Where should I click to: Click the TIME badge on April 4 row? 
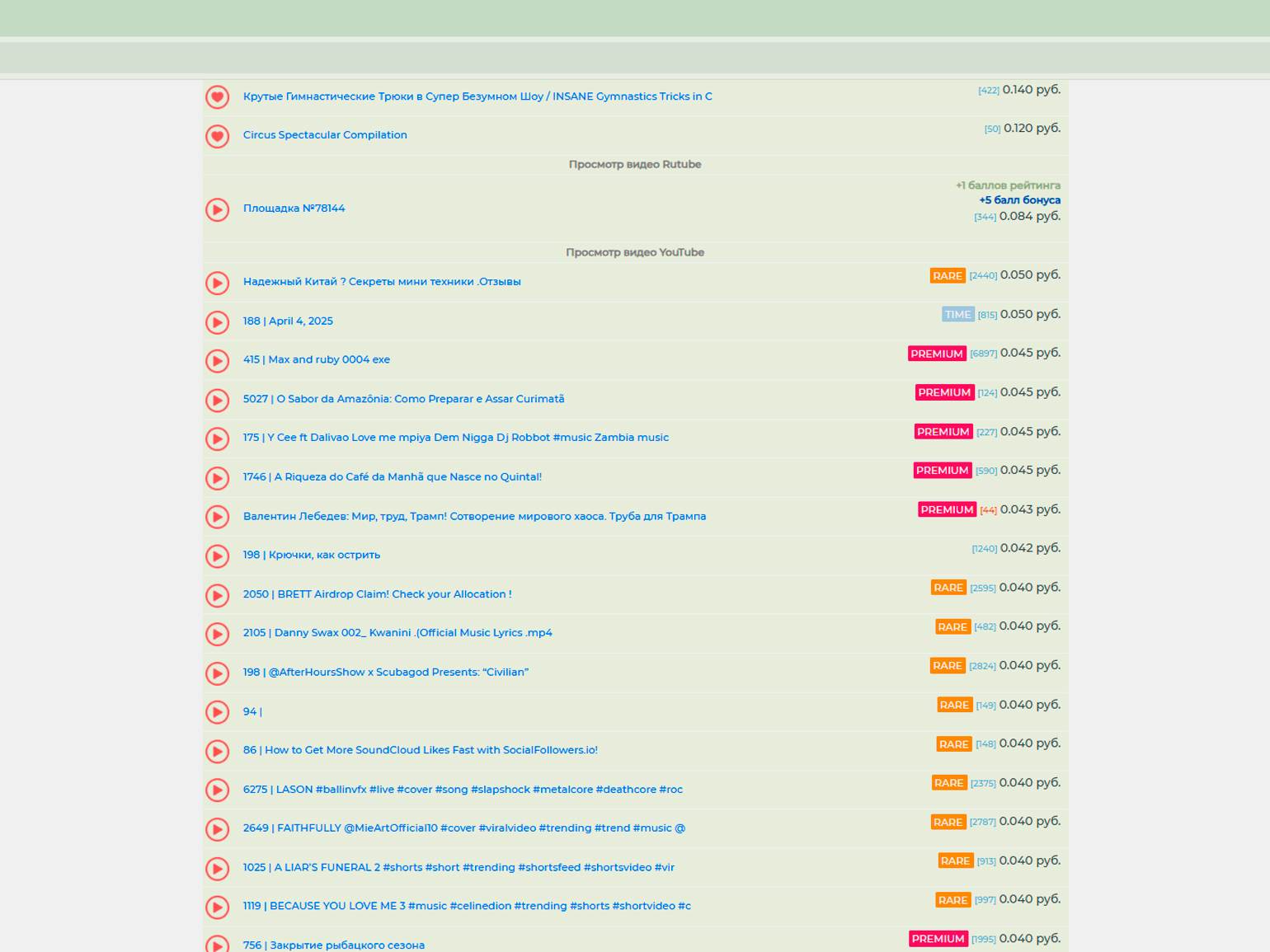[957, 315]
